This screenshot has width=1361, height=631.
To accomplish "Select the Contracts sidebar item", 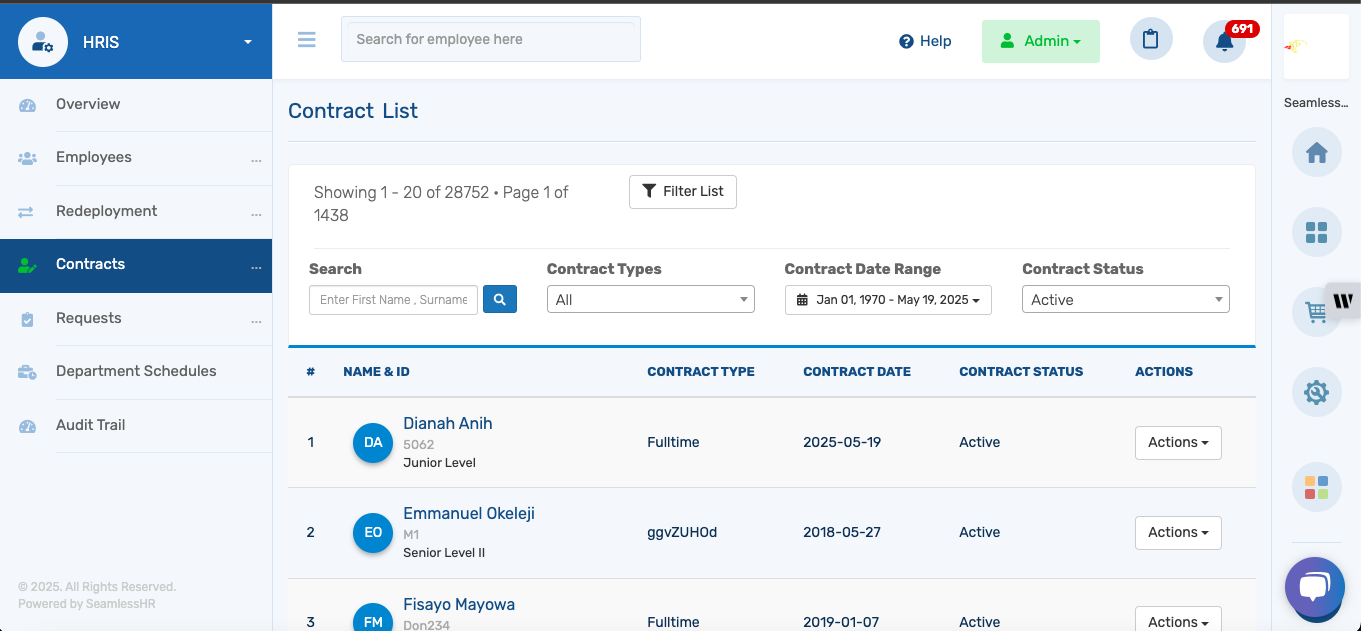I will [136, 265].
